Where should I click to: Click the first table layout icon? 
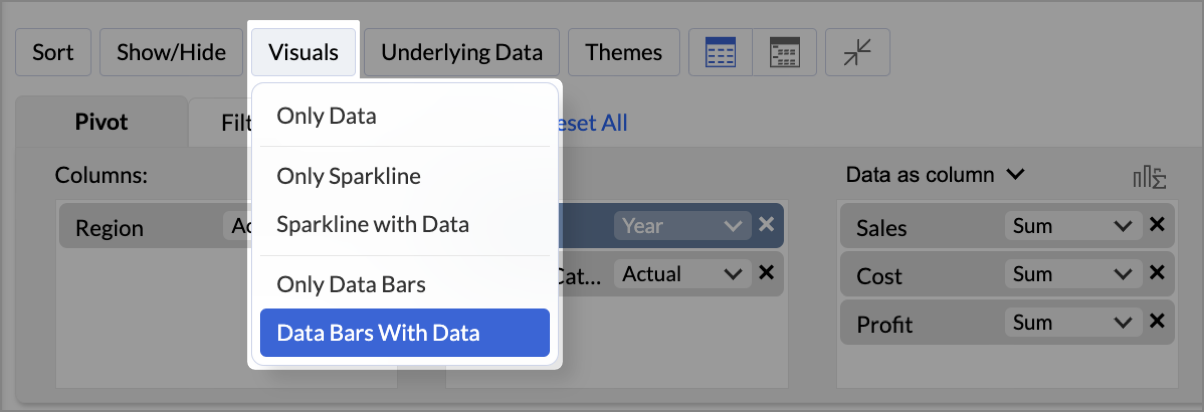click(x=720, y=53)
